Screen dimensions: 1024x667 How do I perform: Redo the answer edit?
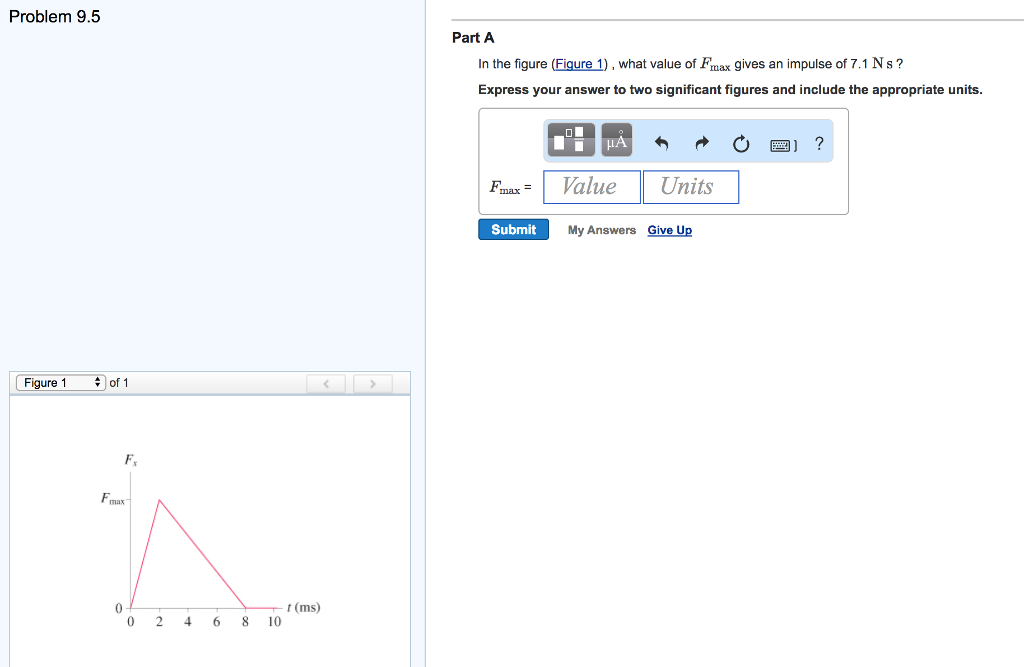pos(700,141)
